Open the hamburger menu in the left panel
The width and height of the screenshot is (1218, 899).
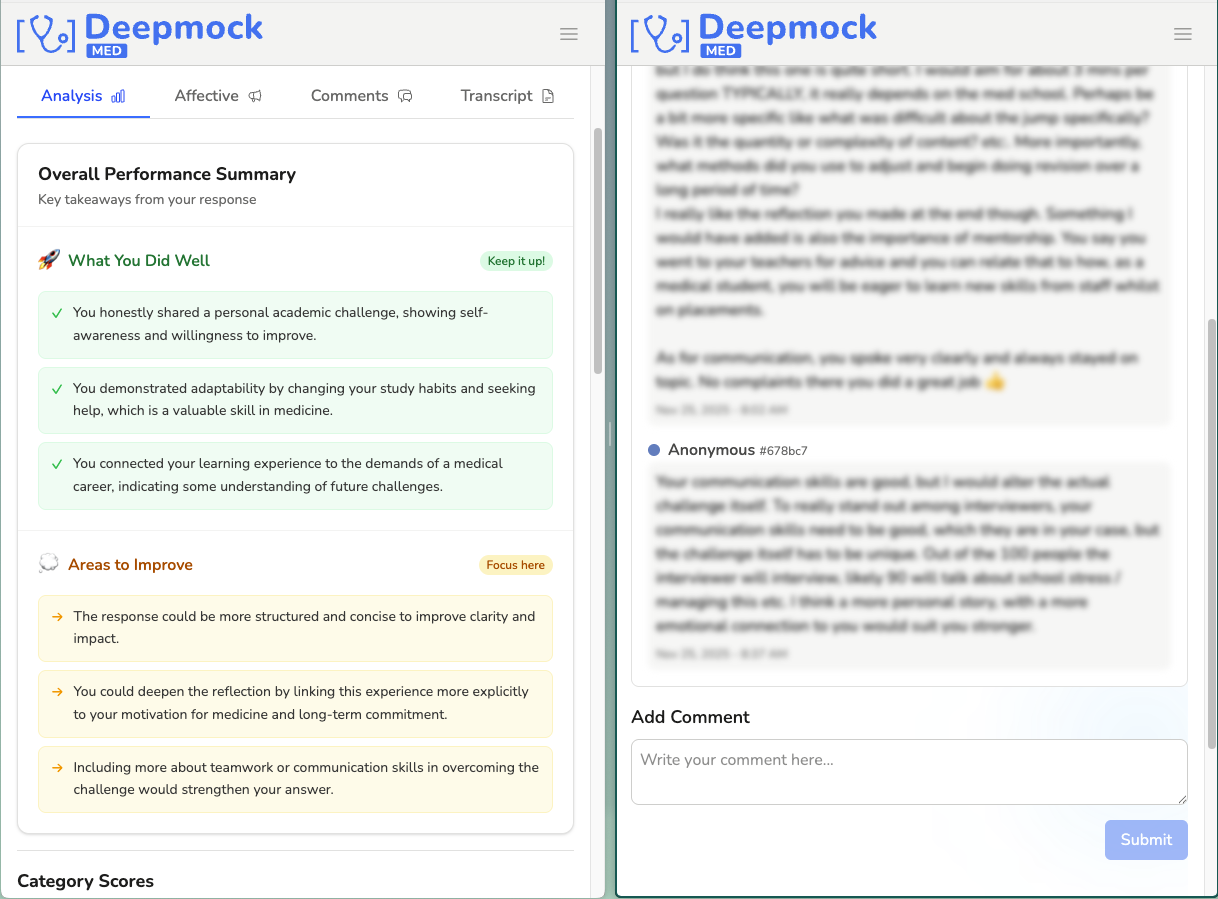(569, 33)
